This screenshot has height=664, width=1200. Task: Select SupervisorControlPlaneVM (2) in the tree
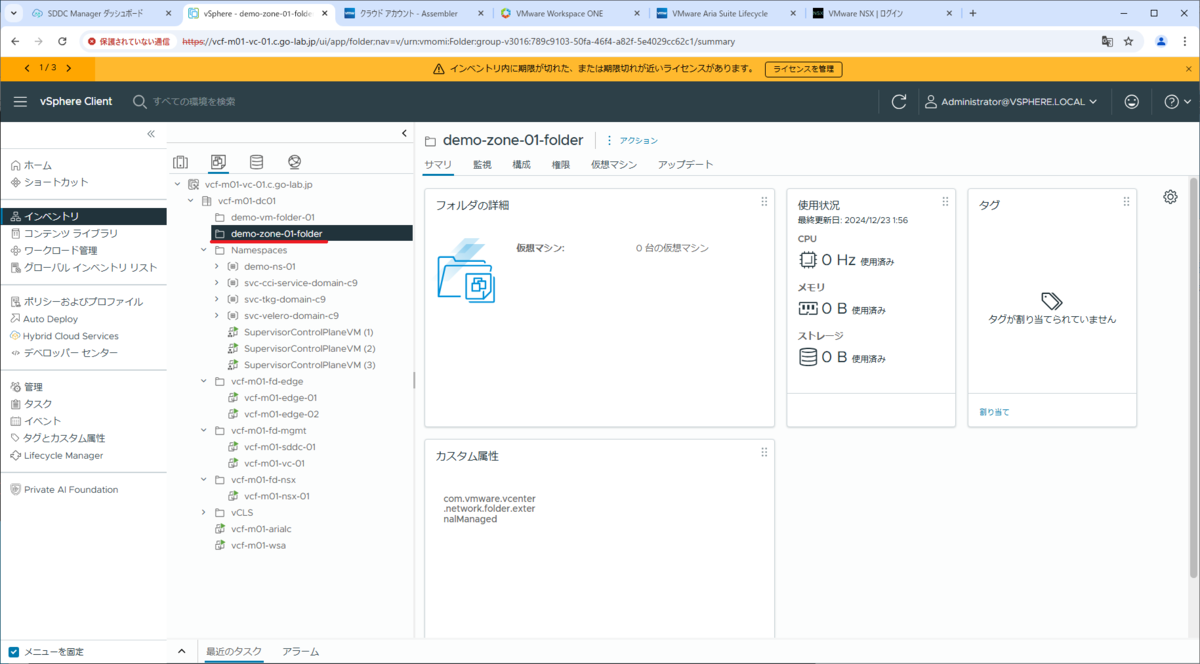309,348
